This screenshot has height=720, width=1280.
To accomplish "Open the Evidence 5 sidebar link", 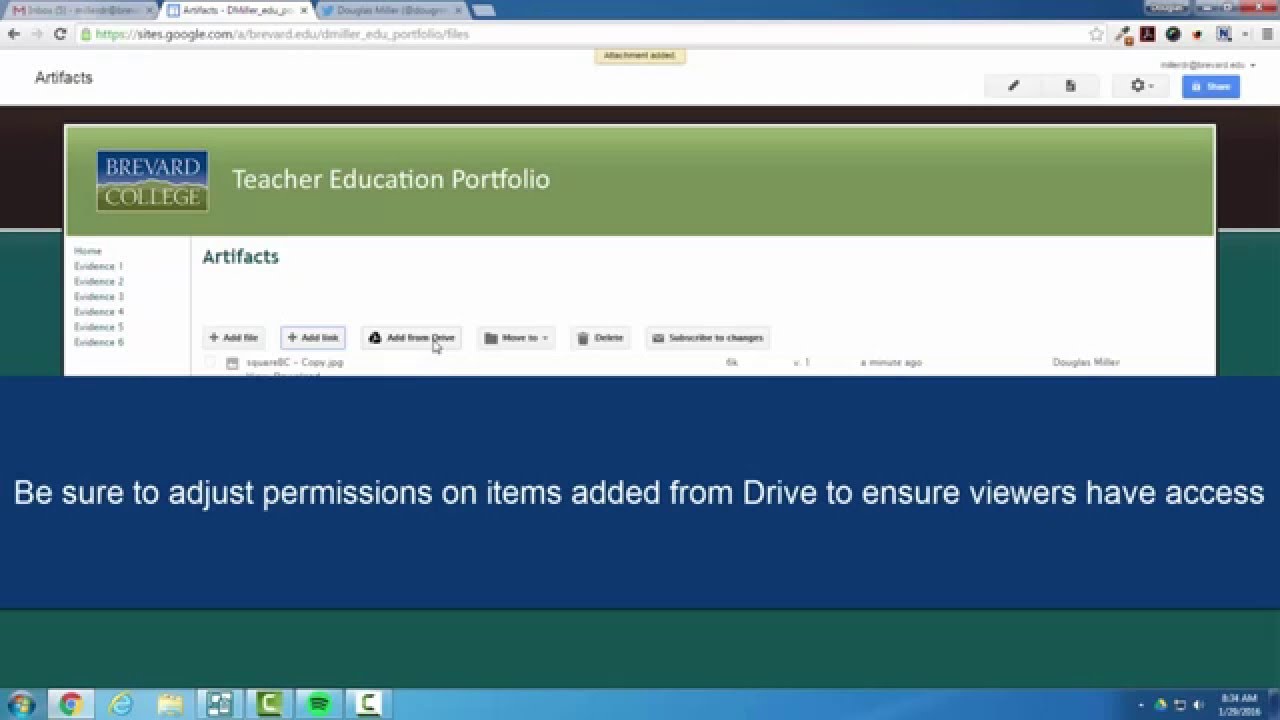I will [99, 326].
